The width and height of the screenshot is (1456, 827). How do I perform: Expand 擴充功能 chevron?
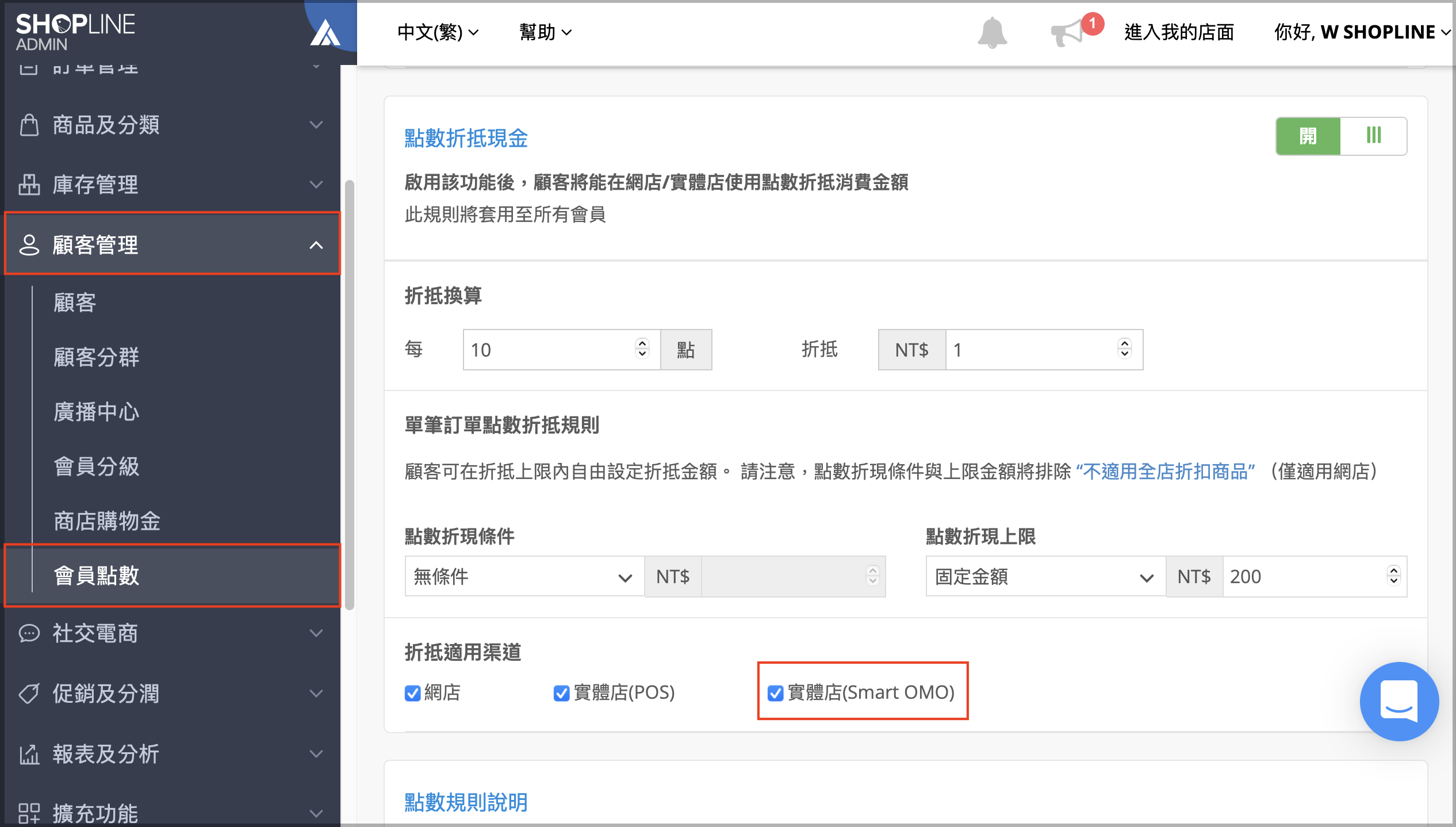tap(316, 814)
